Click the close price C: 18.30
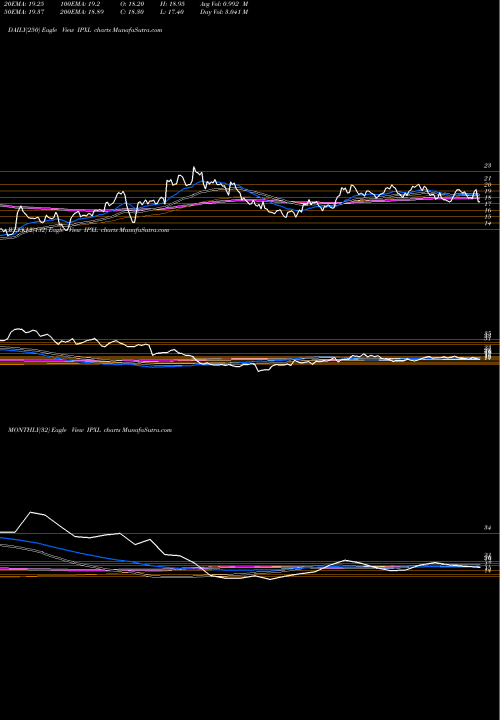Image resolution: width=500 pixels, height=720 pixels. tap(131, 12)
